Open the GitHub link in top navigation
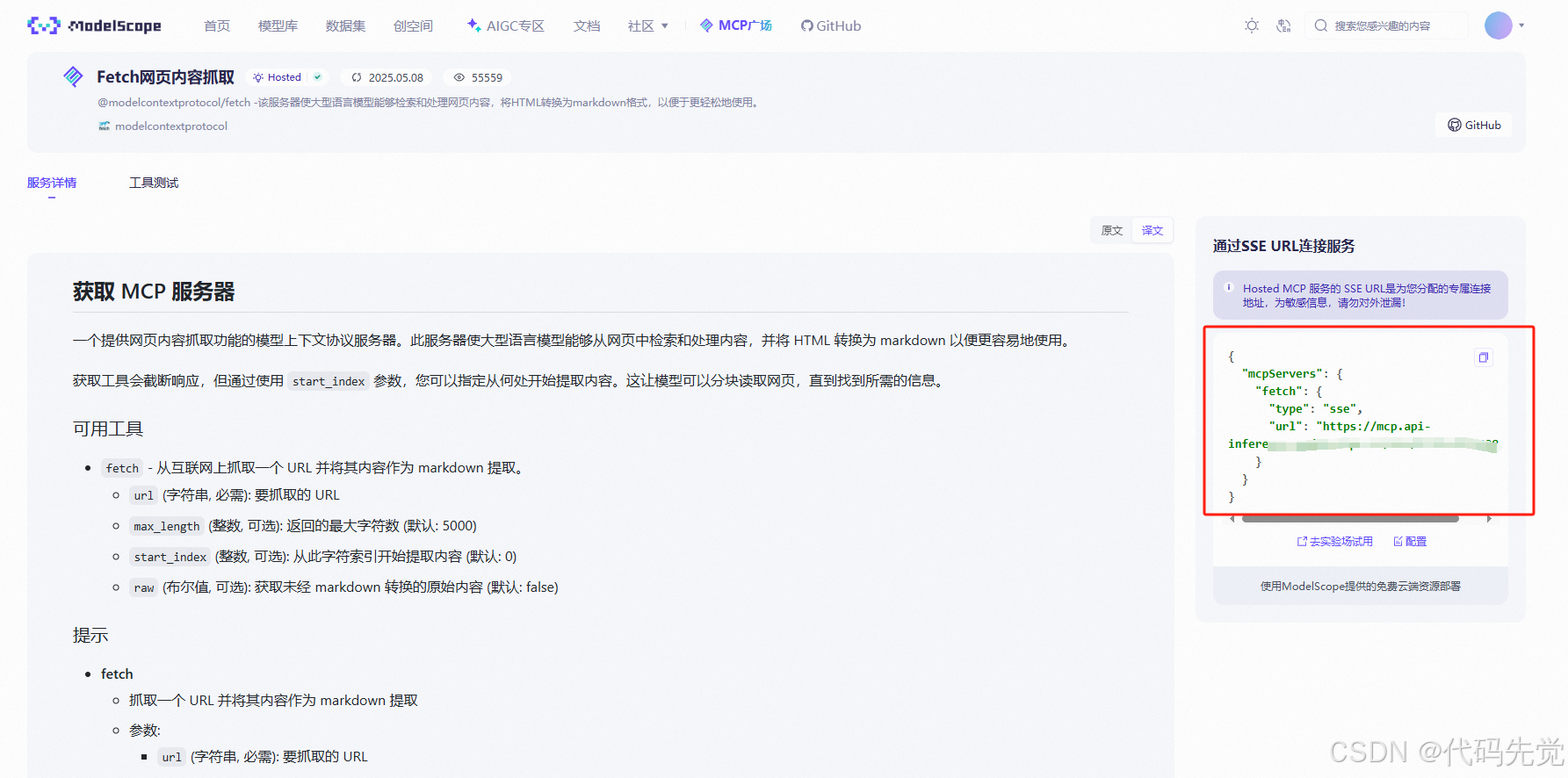The image size is (1568, 778). click(831, 26)
